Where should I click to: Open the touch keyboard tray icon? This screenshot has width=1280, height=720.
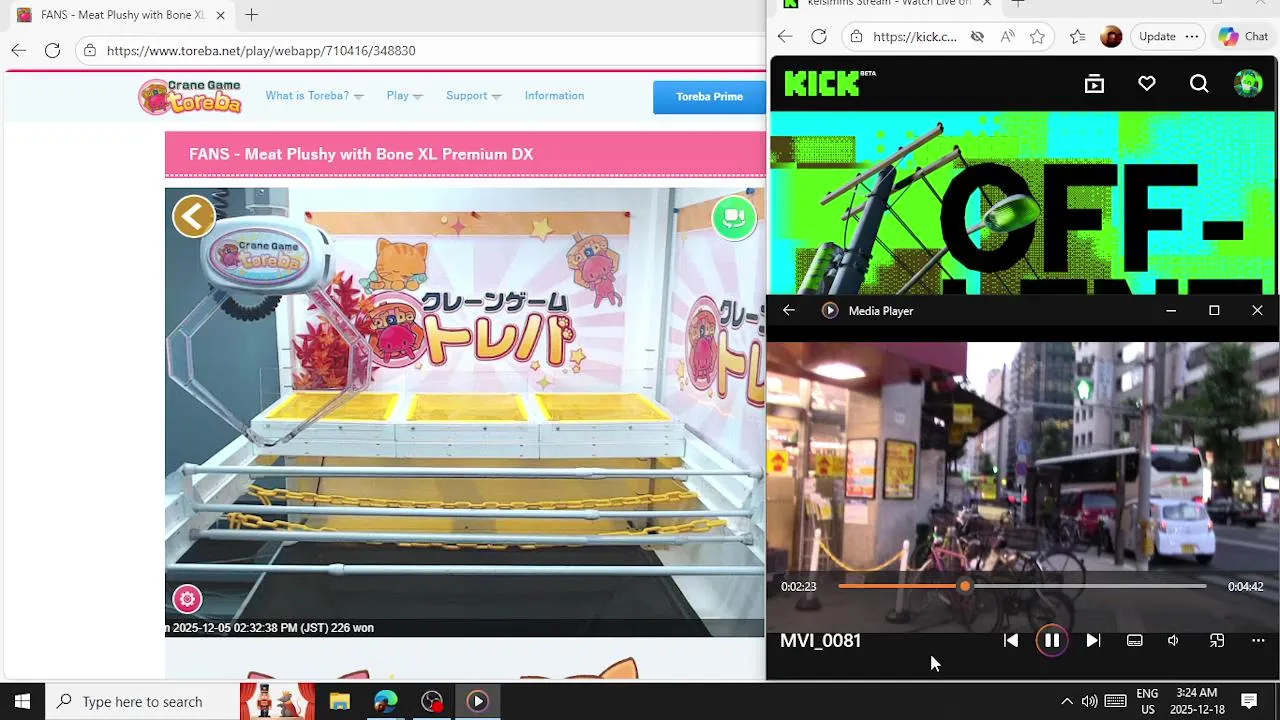pyautogui.click(x=1116, y=702)
